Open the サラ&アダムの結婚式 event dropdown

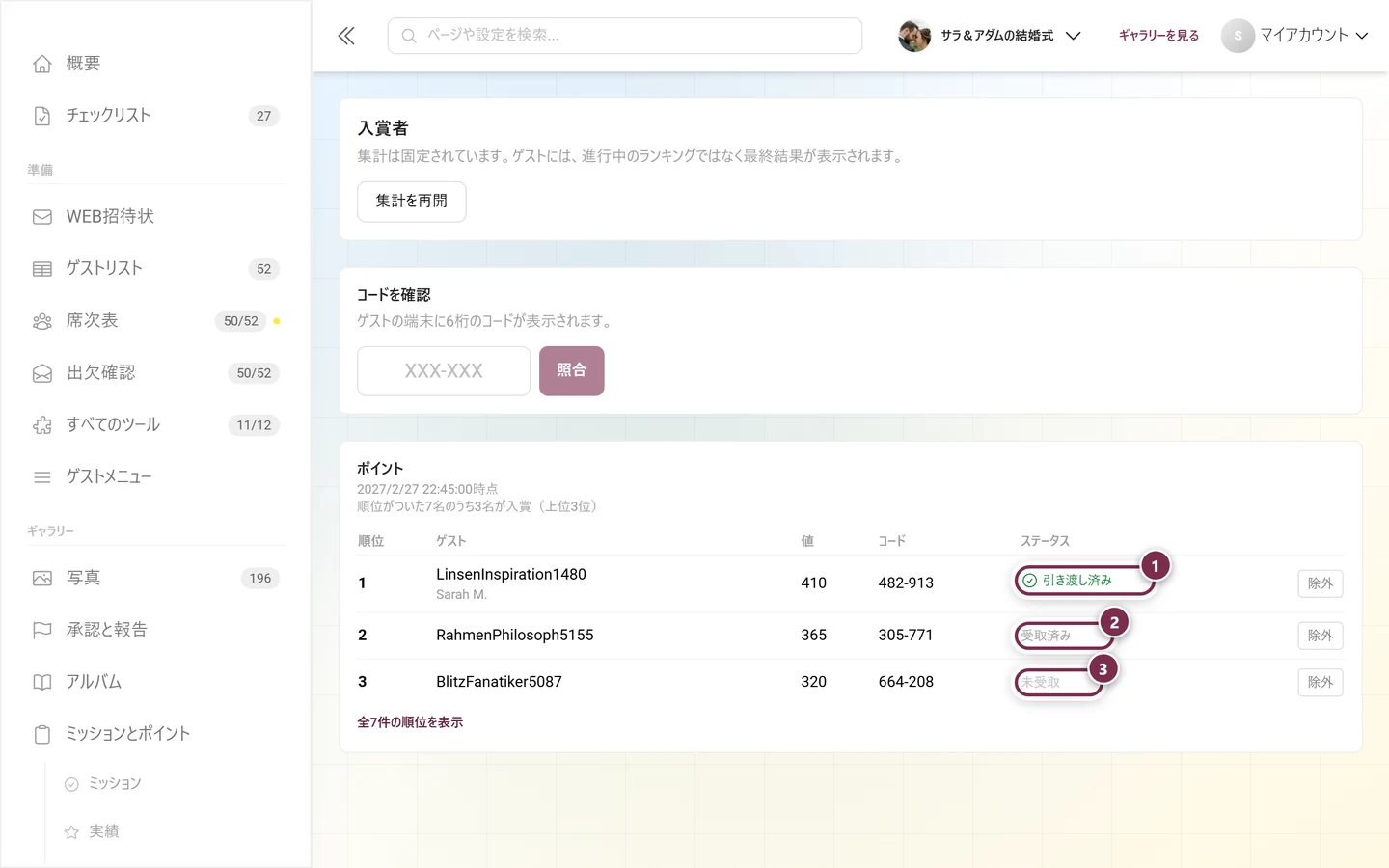[990, 36]
